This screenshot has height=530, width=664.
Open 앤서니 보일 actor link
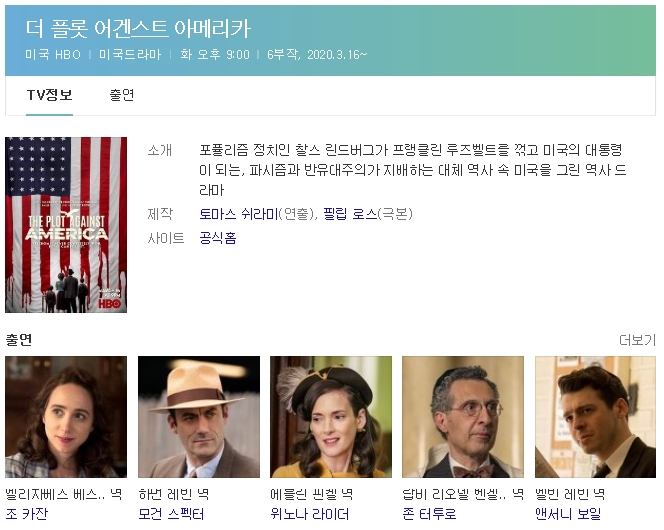(x=568, y=514)
